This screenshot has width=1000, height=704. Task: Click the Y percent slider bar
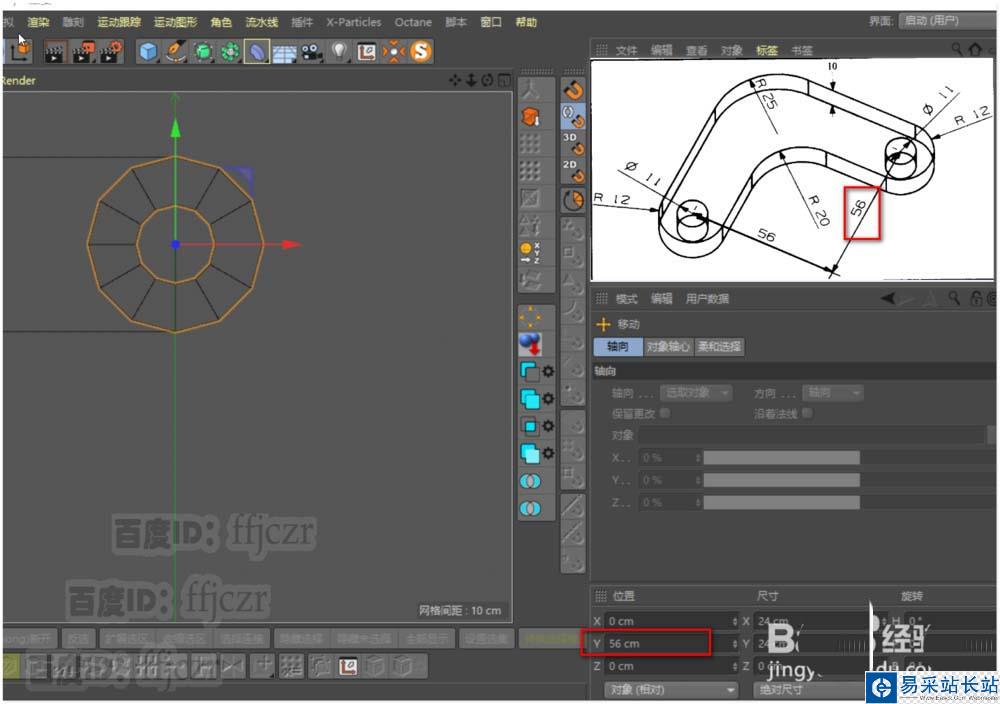pos(781,480)
